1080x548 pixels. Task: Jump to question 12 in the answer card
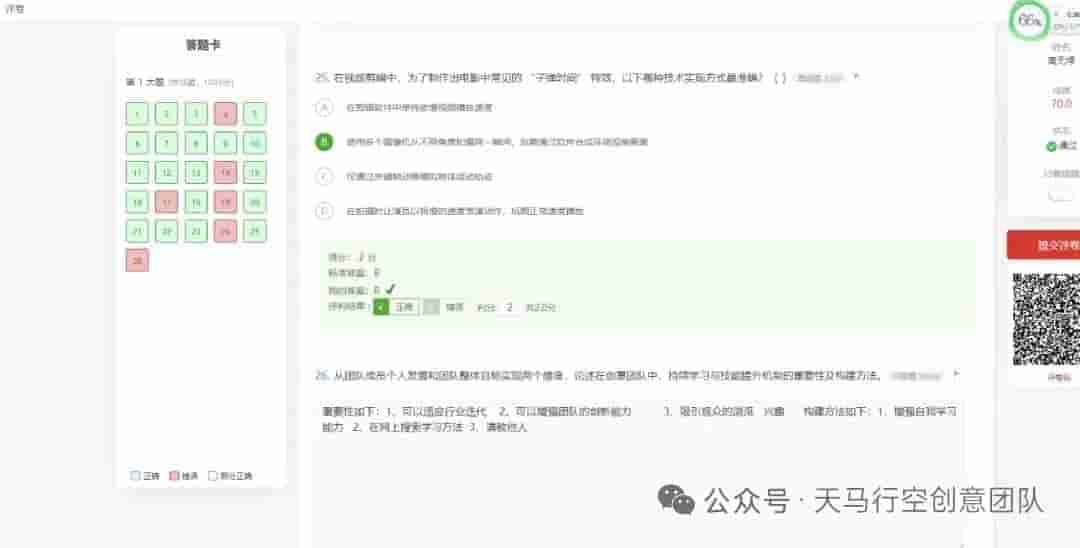point(167,172)
